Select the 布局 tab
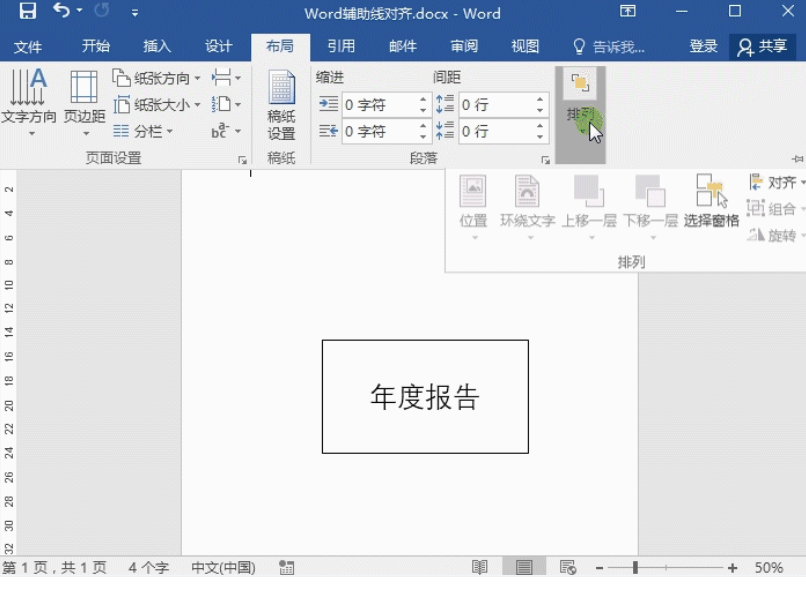The height and width of the screenshot is (589, 806). point(280,46)
